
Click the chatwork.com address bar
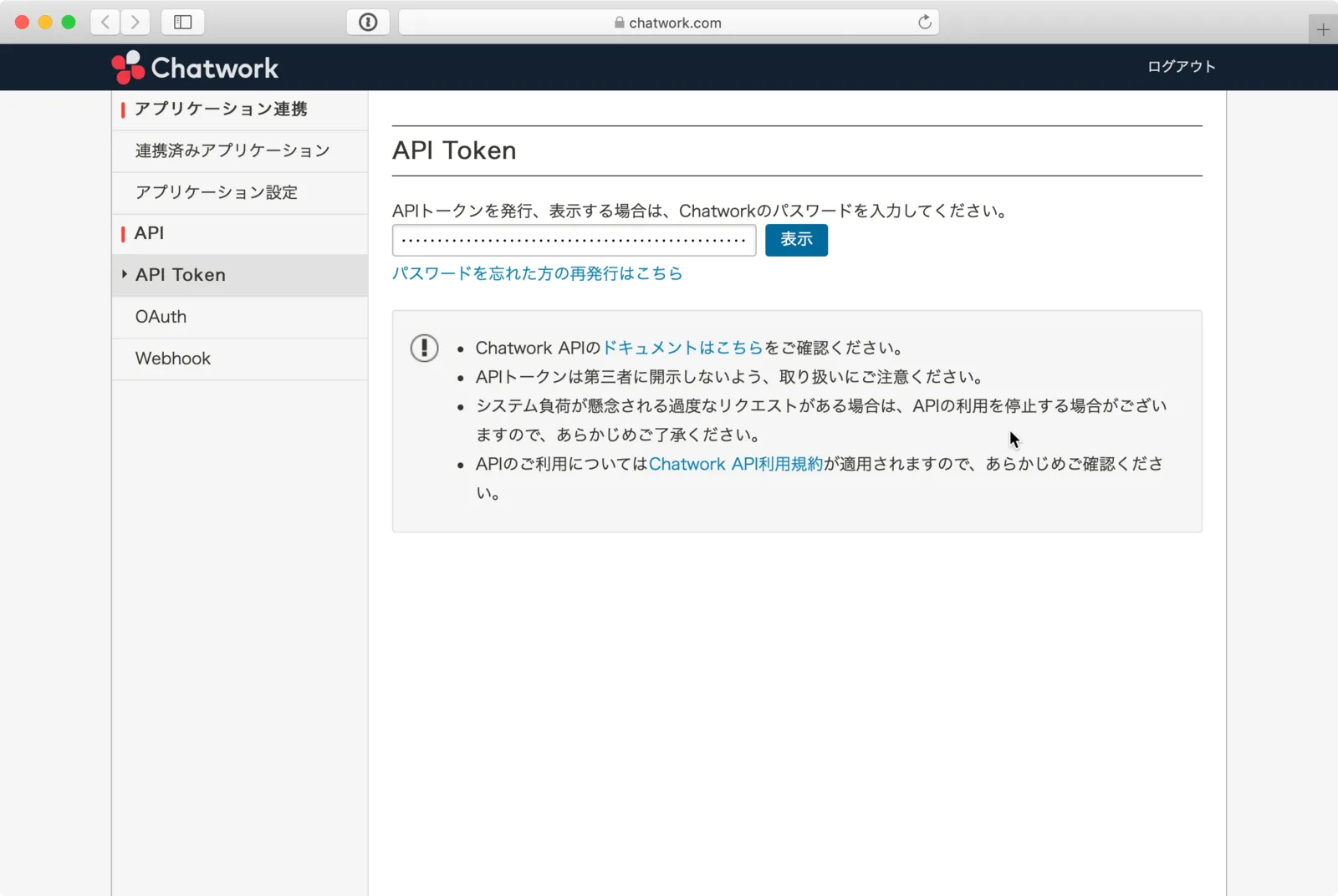669,23
